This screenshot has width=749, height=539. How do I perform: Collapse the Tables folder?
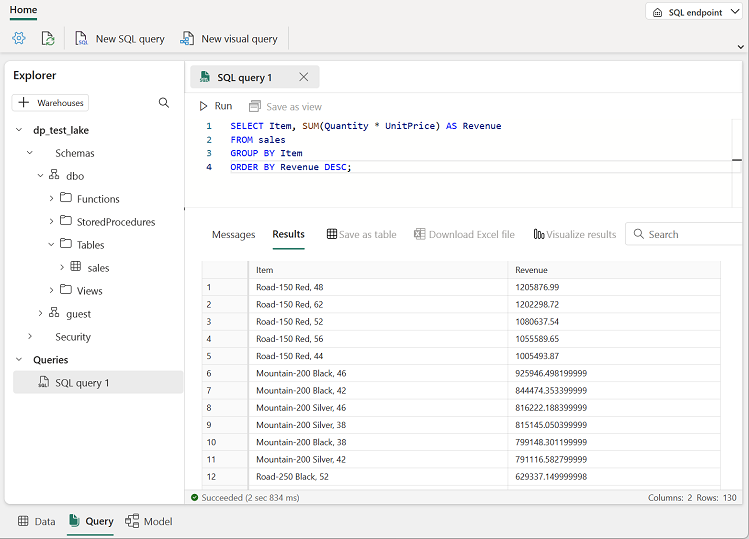pyautogui.click(x=52, y=244)
